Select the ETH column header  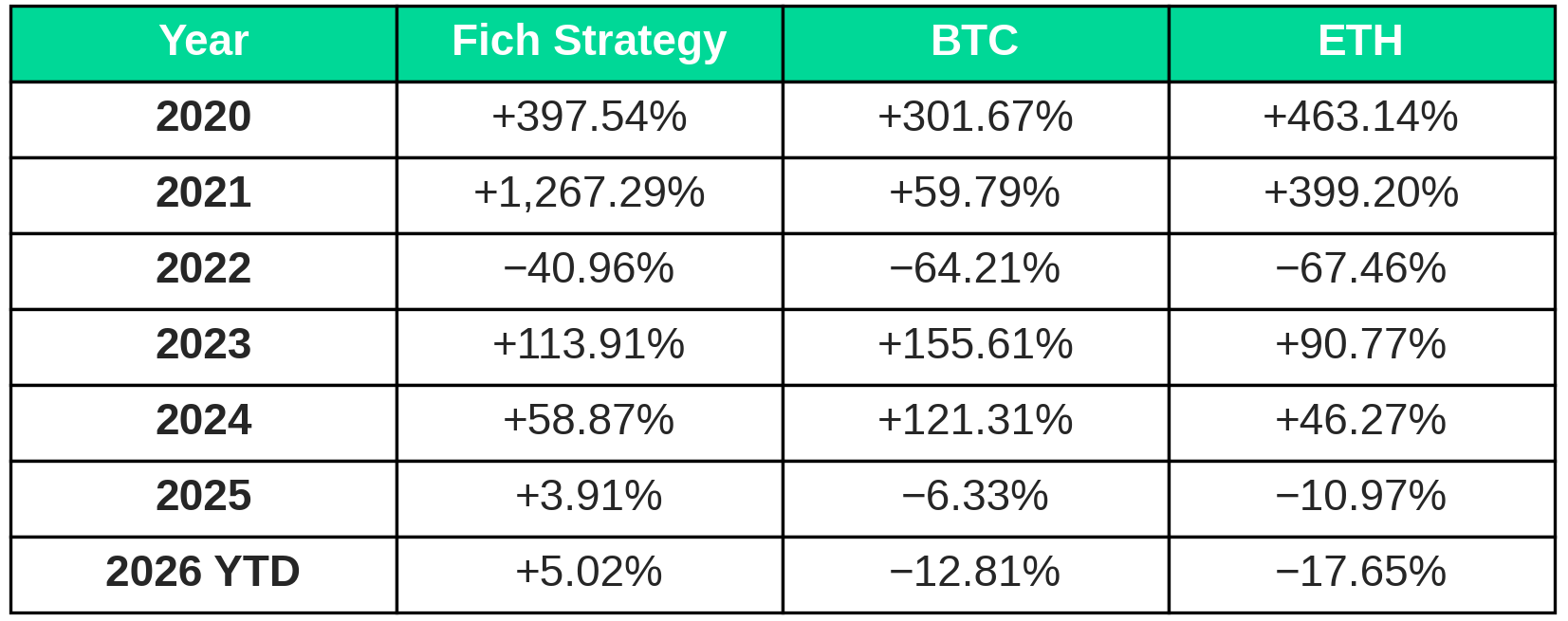1361,44
